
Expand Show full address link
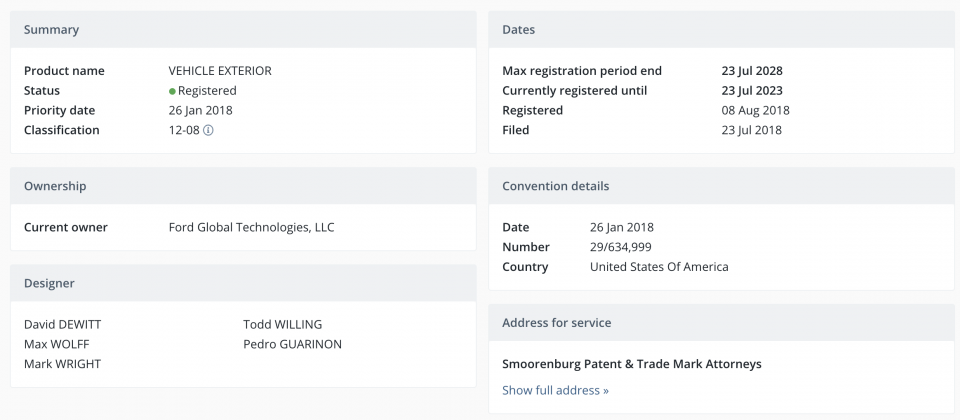(x=555, y=390)
